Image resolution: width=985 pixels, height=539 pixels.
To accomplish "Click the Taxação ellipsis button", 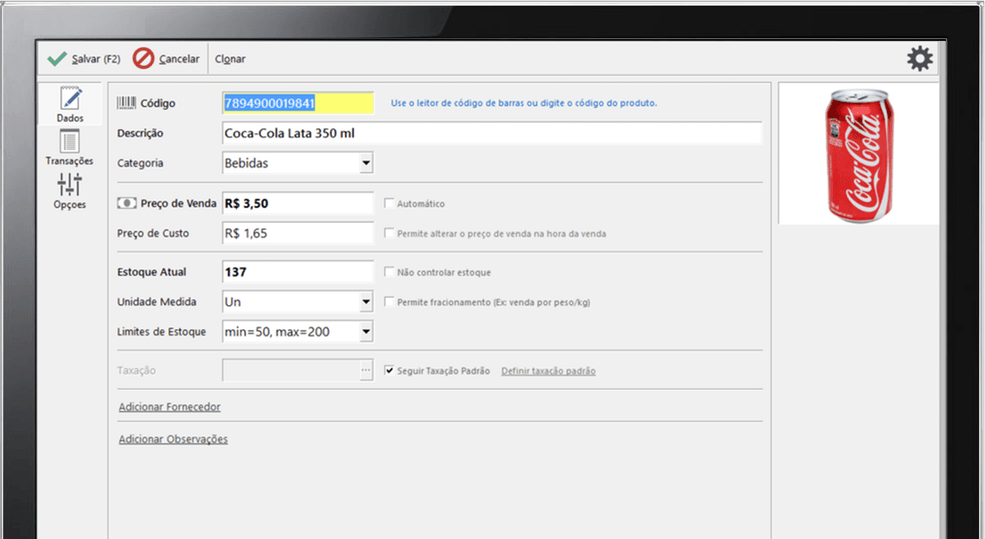I will click(366, 371).
